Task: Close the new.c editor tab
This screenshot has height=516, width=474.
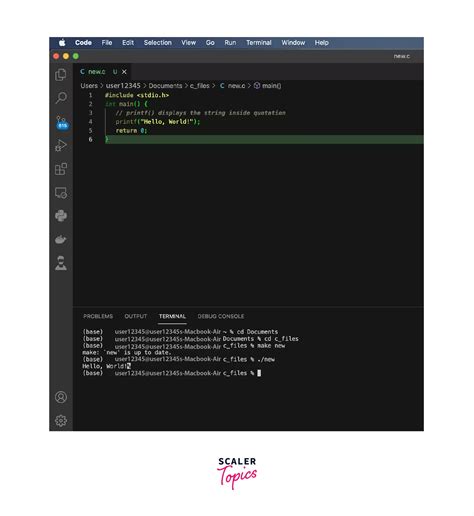Action: pos(124,72)
